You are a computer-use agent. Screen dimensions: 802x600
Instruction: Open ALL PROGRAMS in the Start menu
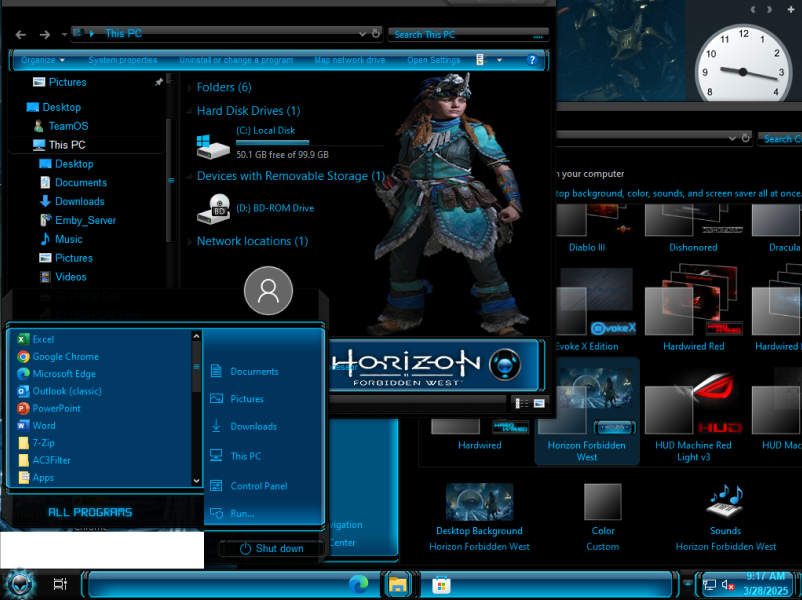tap(90, 512)
